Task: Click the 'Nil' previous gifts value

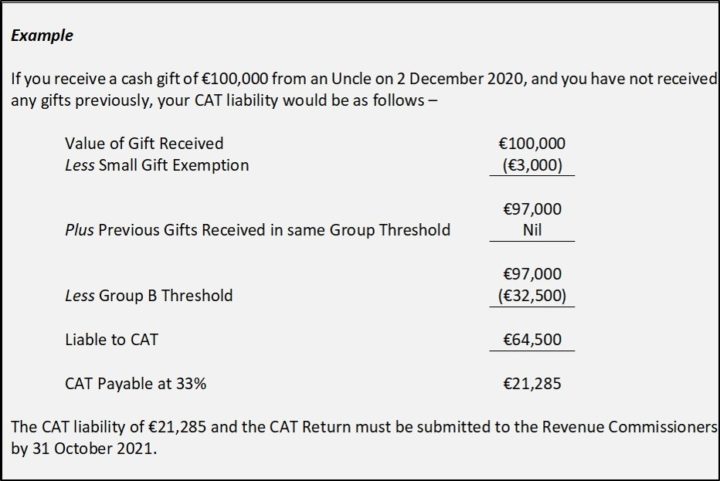Action: 532,230
